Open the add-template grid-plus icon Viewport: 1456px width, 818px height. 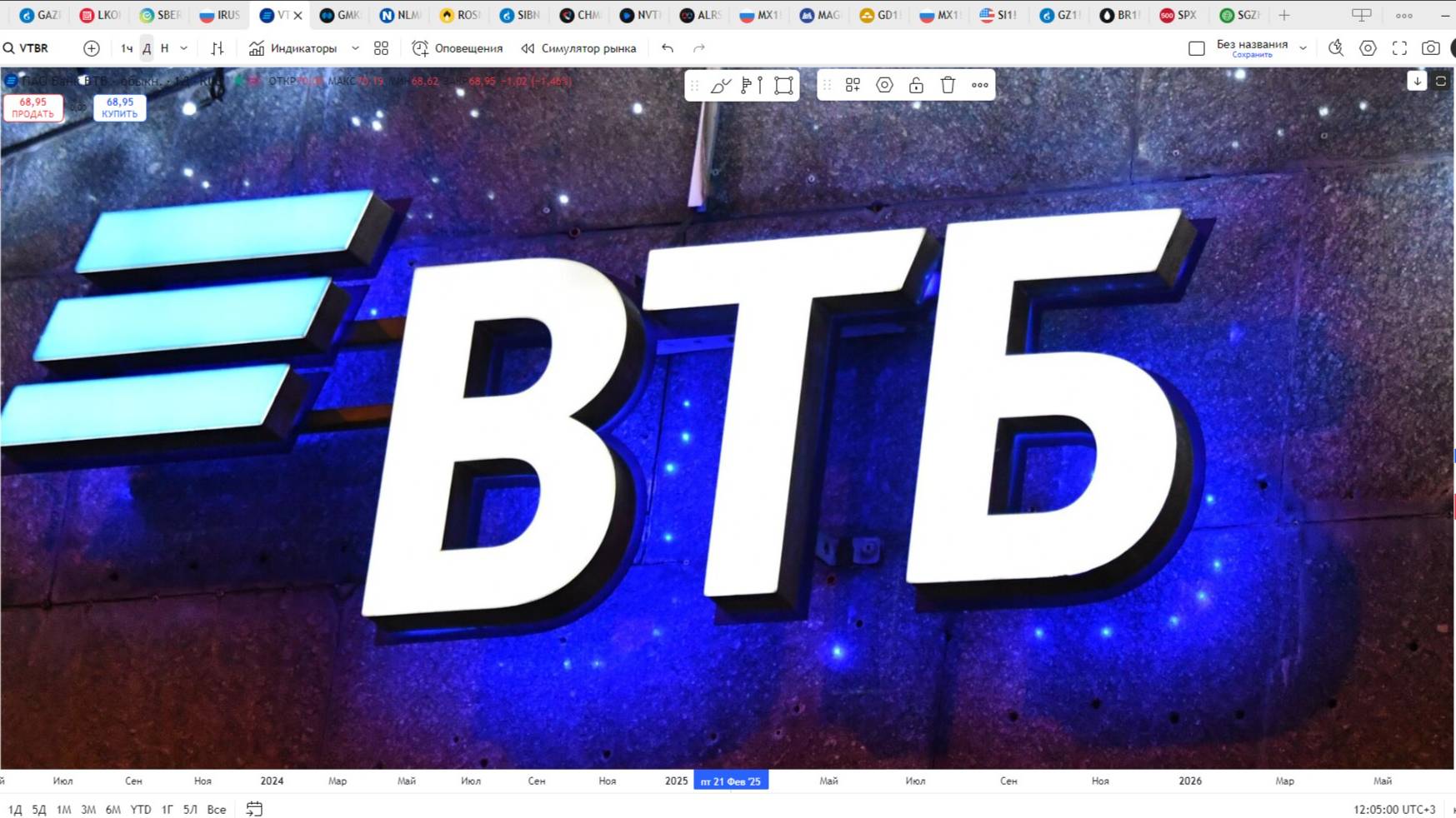853,85
